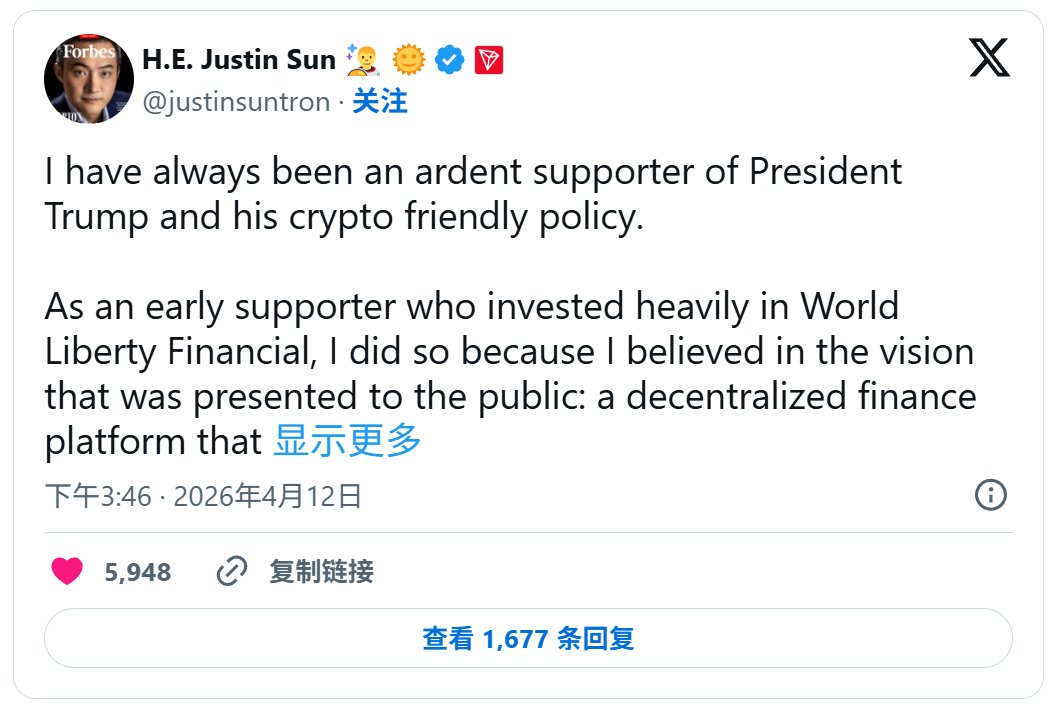Click the display name H.E. Justin Sun

tap(238, 59)
